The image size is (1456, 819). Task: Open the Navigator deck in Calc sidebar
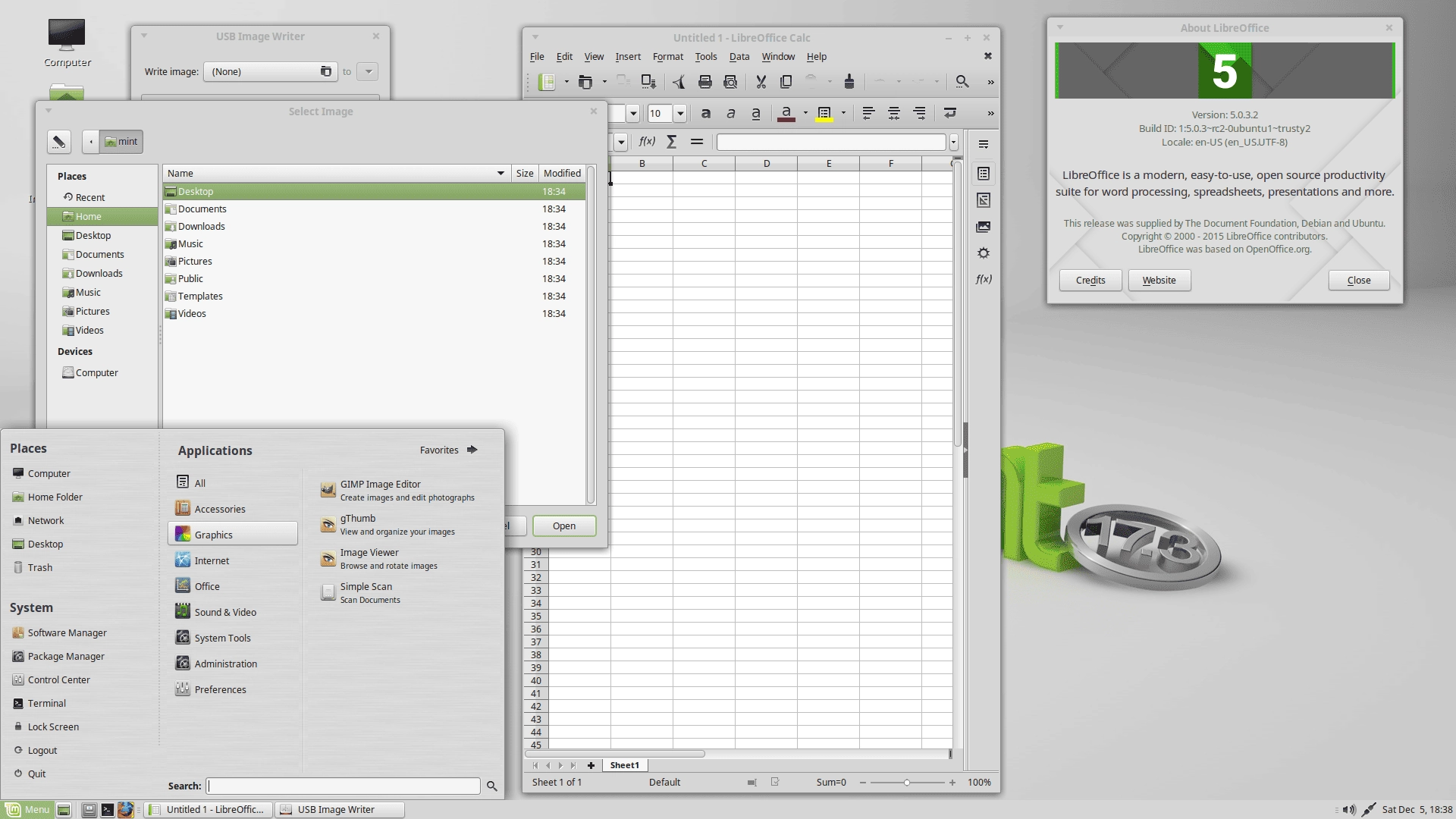tap(984, 253)
